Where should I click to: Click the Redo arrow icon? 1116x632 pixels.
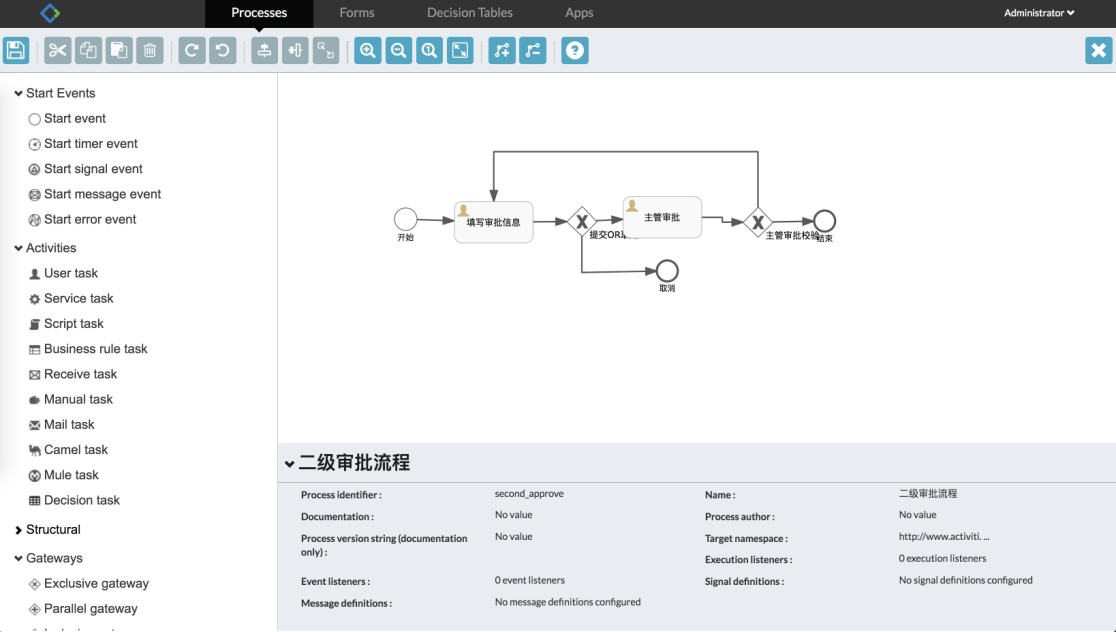tap(192, 50)
